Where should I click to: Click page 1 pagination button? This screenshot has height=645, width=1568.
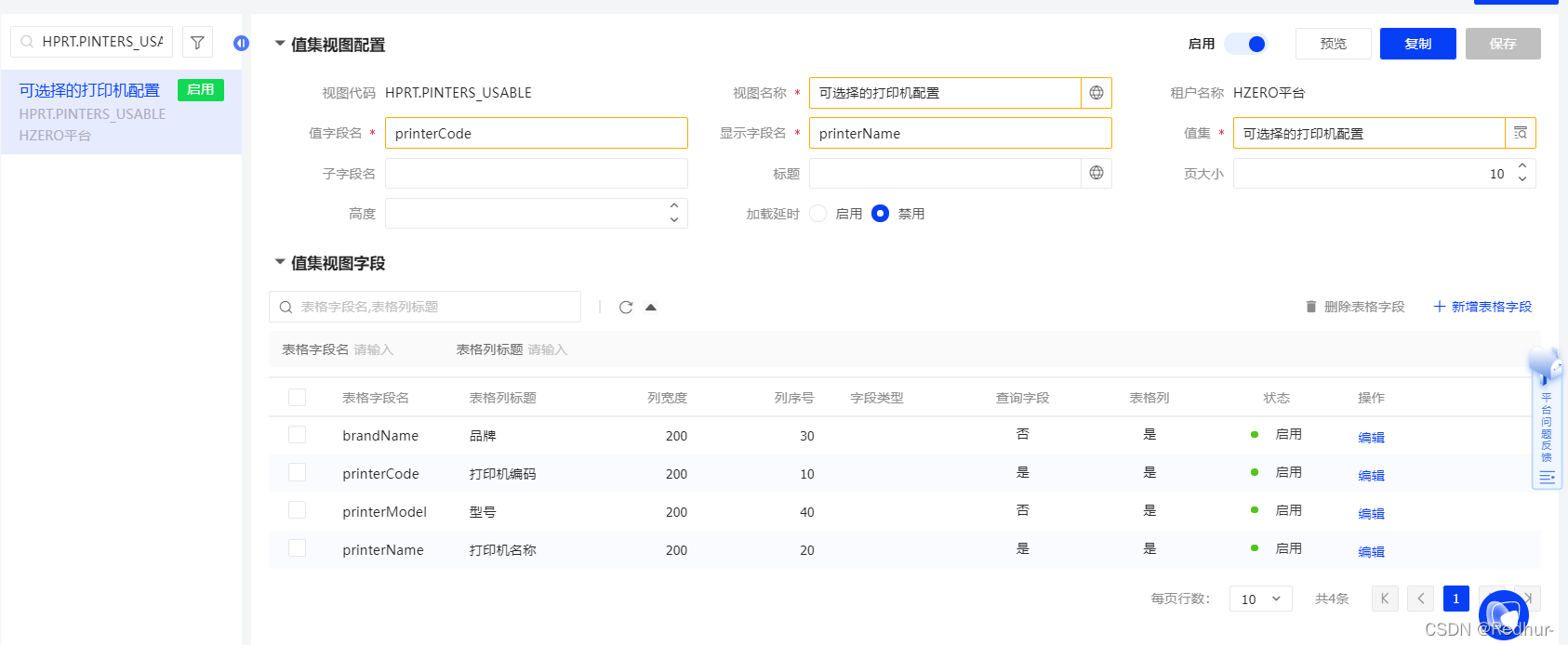pyautogui.click(x=1456, y=599)
